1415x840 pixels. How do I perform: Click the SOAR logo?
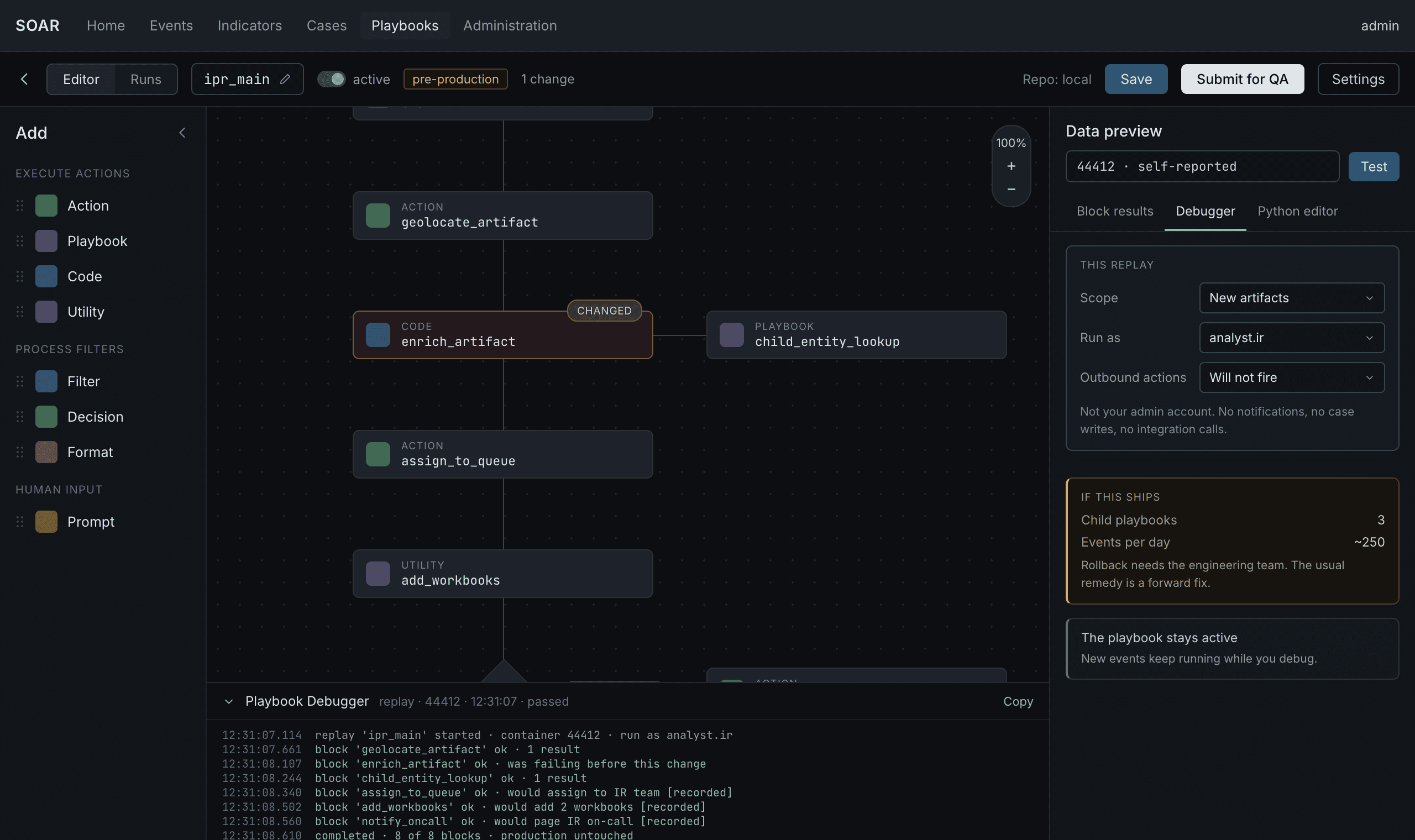pos(38,25)
